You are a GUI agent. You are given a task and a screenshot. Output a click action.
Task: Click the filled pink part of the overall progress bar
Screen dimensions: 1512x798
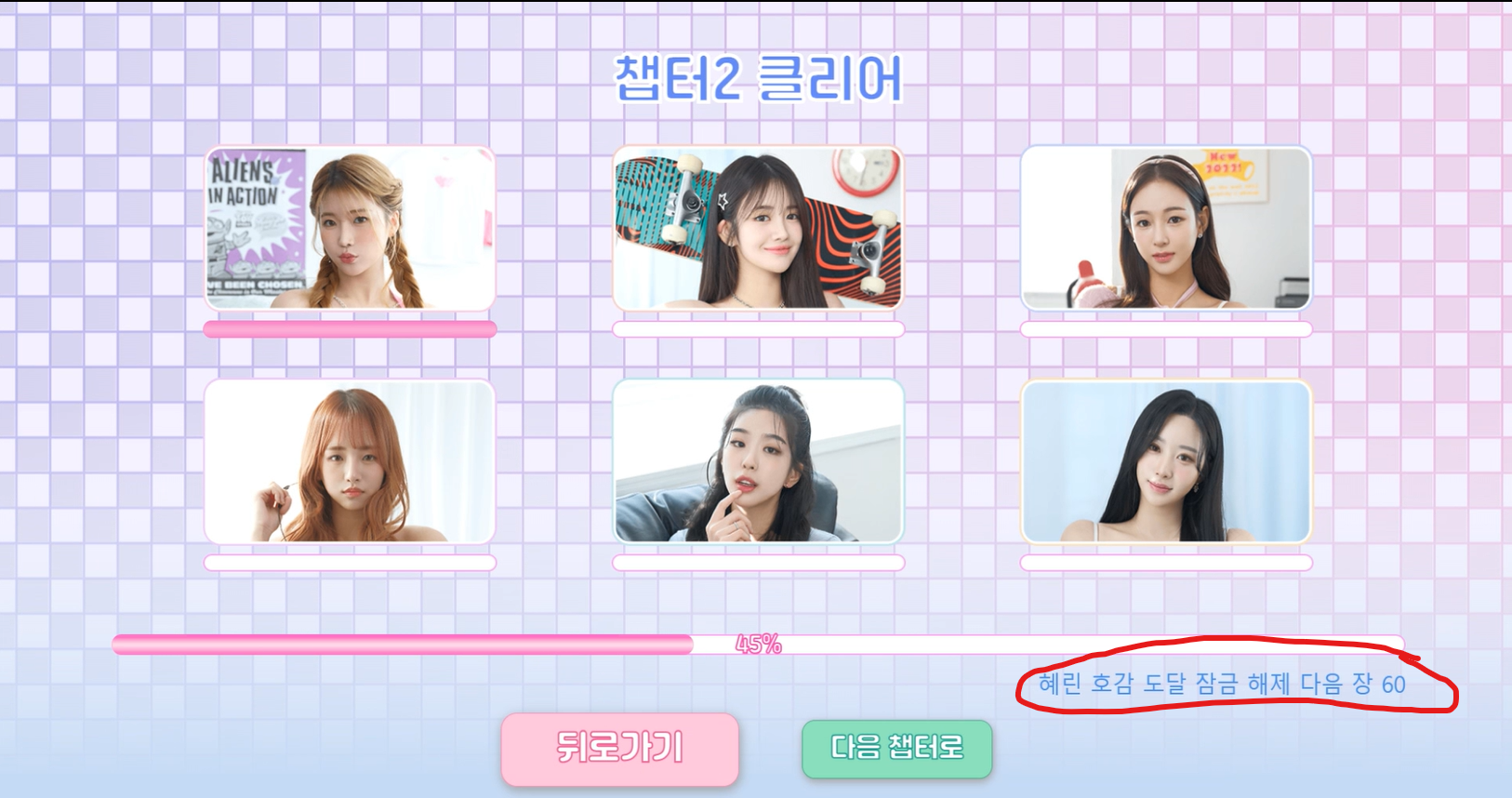tap(403, 645)
